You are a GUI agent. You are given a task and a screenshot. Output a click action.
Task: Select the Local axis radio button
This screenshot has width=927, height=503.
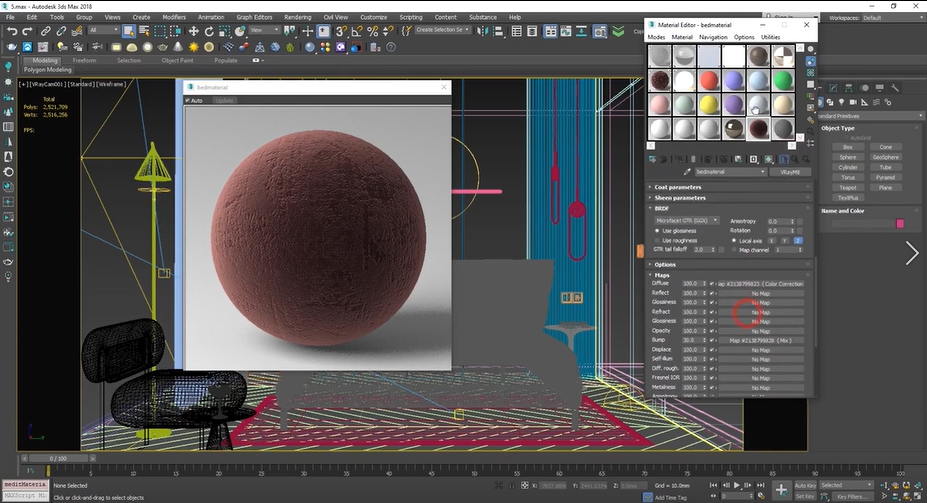pos(734,241)
